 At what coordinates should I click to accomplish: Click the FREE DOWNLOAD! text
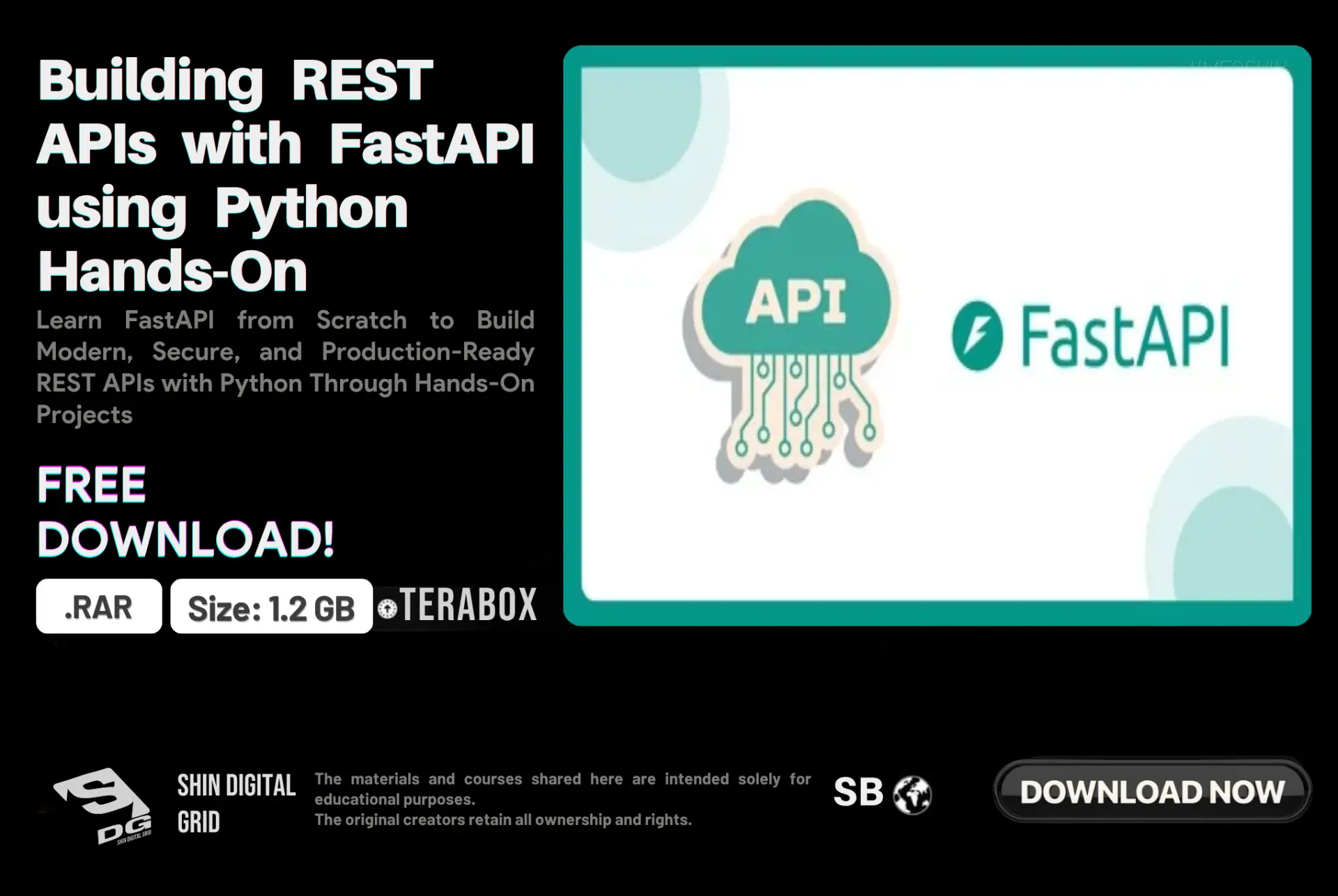click(185, 511)
